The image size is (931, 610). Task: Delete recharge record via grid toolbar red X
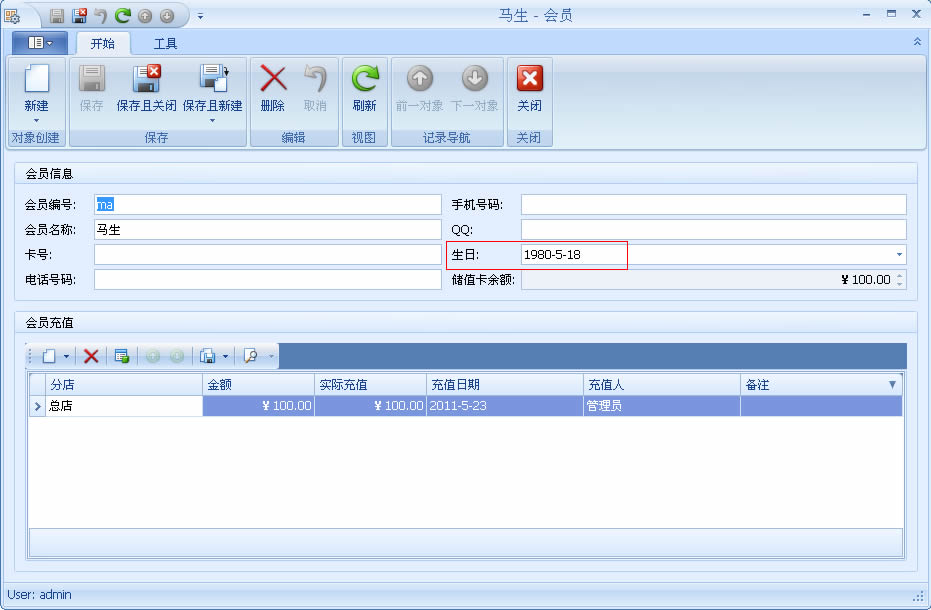coord(91,356)
